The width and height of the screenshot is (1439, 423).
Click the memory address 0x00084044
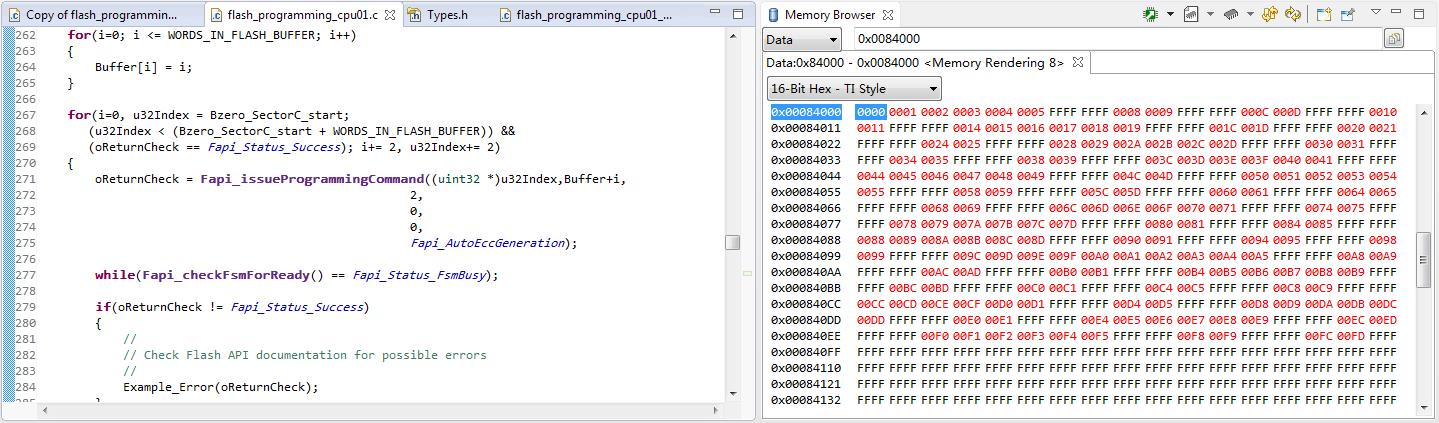tap(806, 176)
